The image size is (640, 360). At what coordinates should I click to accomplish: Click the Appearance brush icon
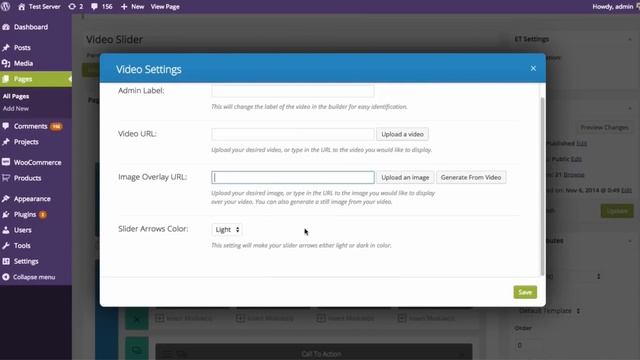tap(6, 199)
